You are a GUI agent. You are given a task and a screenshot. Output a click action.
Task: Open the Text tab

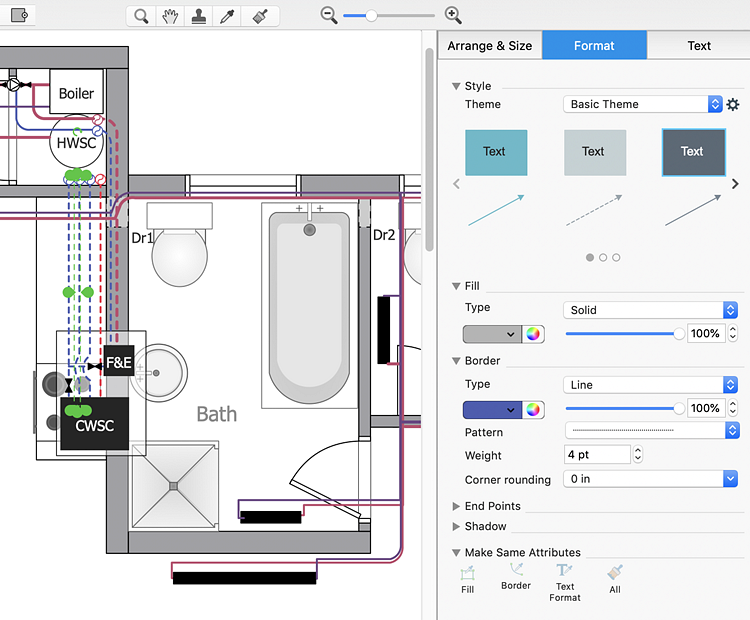[699, 45]
